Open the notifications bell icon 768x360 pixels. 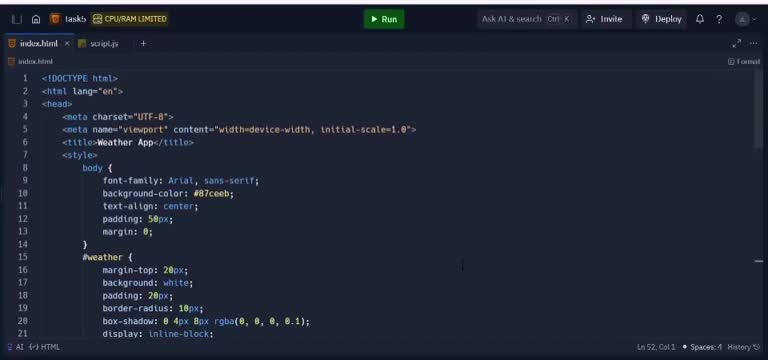coord(700,19)
